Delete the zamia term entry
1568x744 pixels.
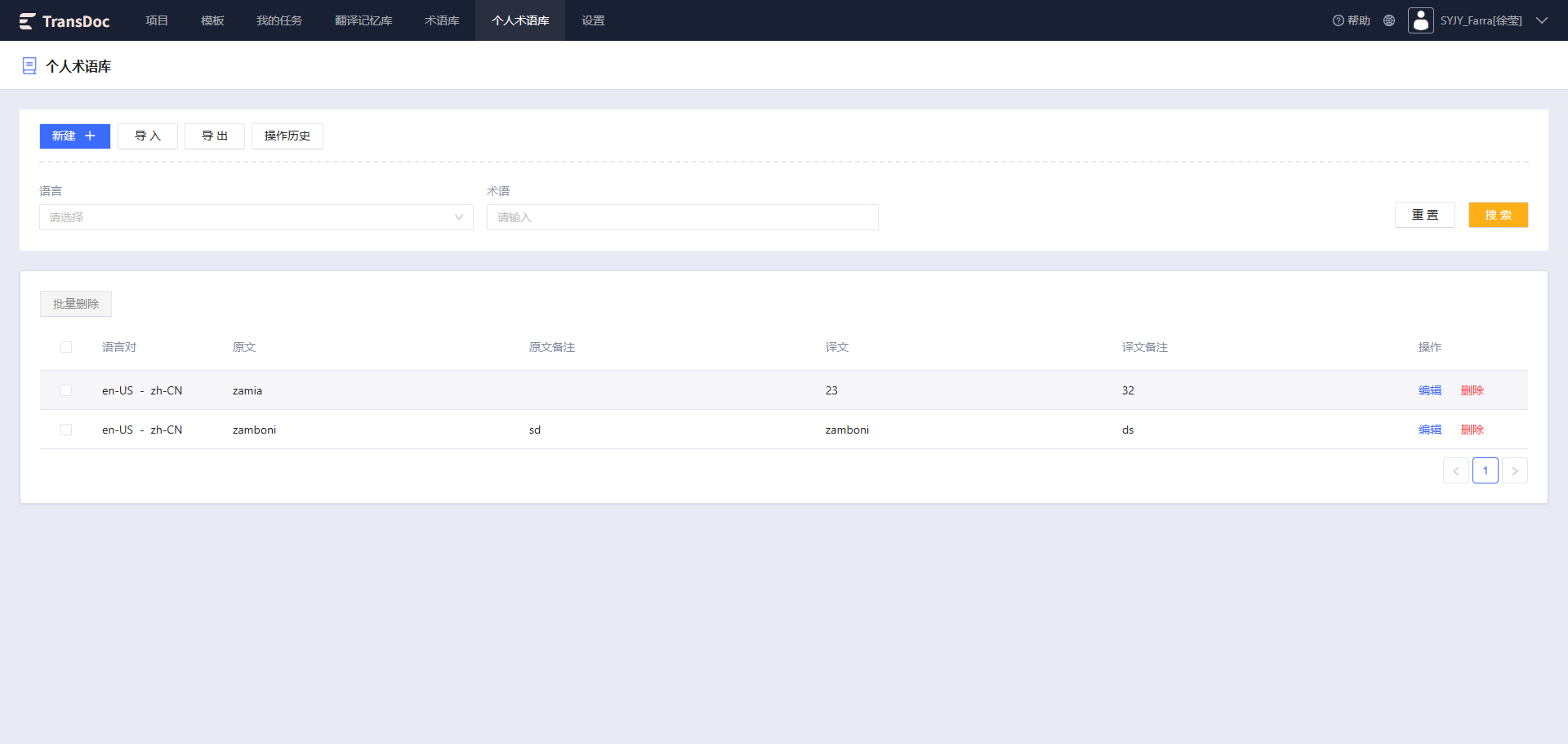(x=1472, y=390)
